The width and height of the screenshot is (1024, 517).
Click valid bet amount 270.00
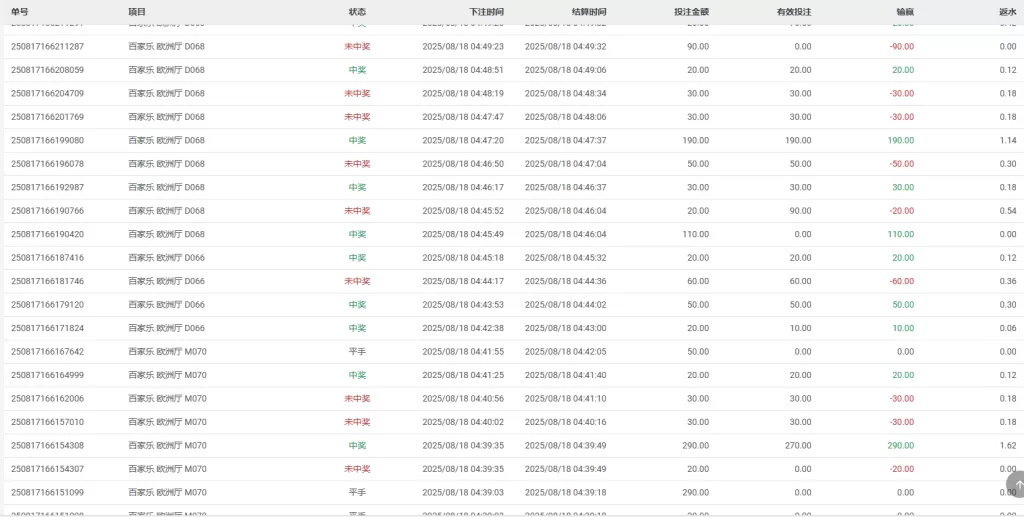[x=798, y=446]
